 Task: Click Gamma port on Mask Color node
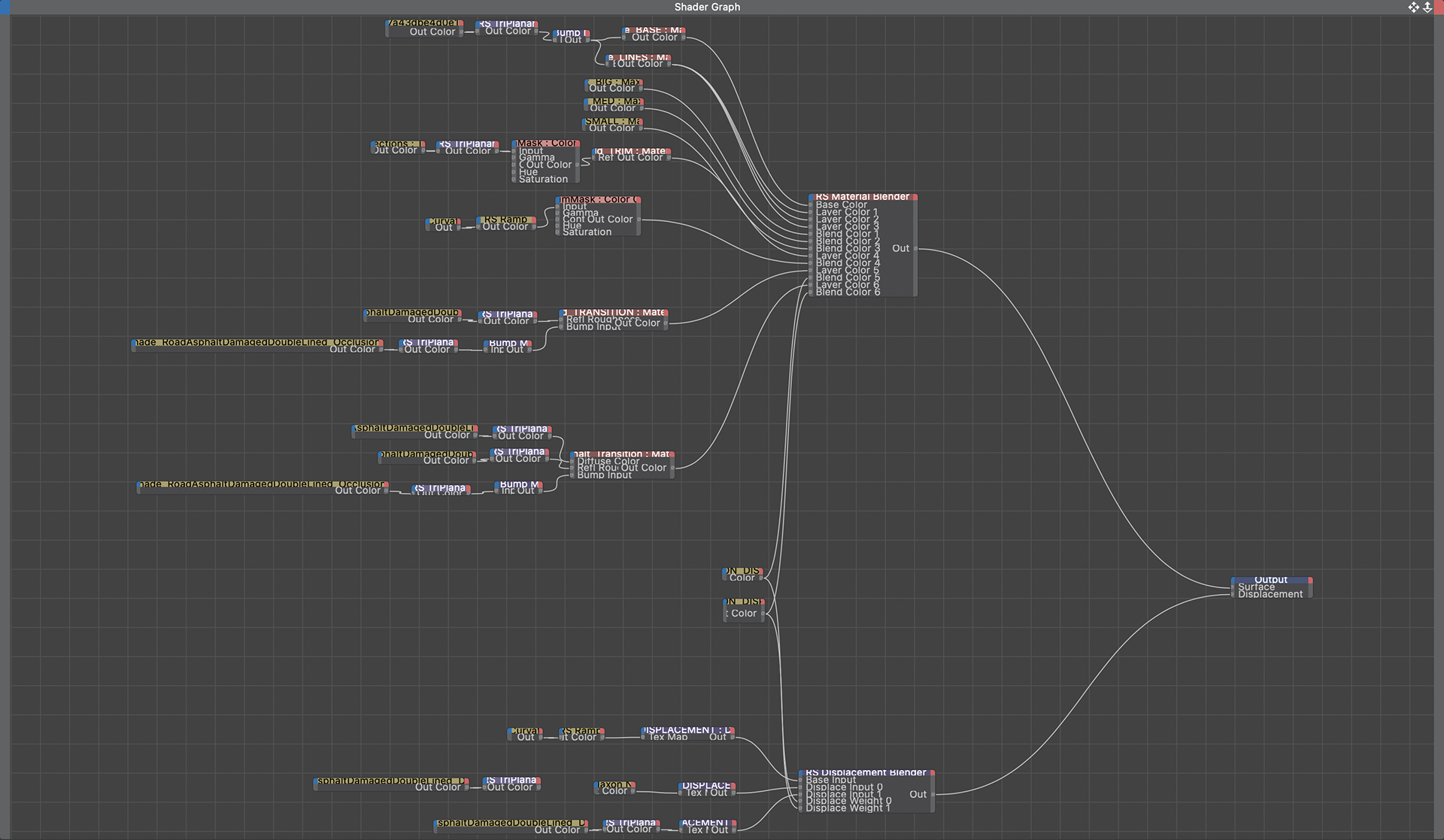[514, 158]
